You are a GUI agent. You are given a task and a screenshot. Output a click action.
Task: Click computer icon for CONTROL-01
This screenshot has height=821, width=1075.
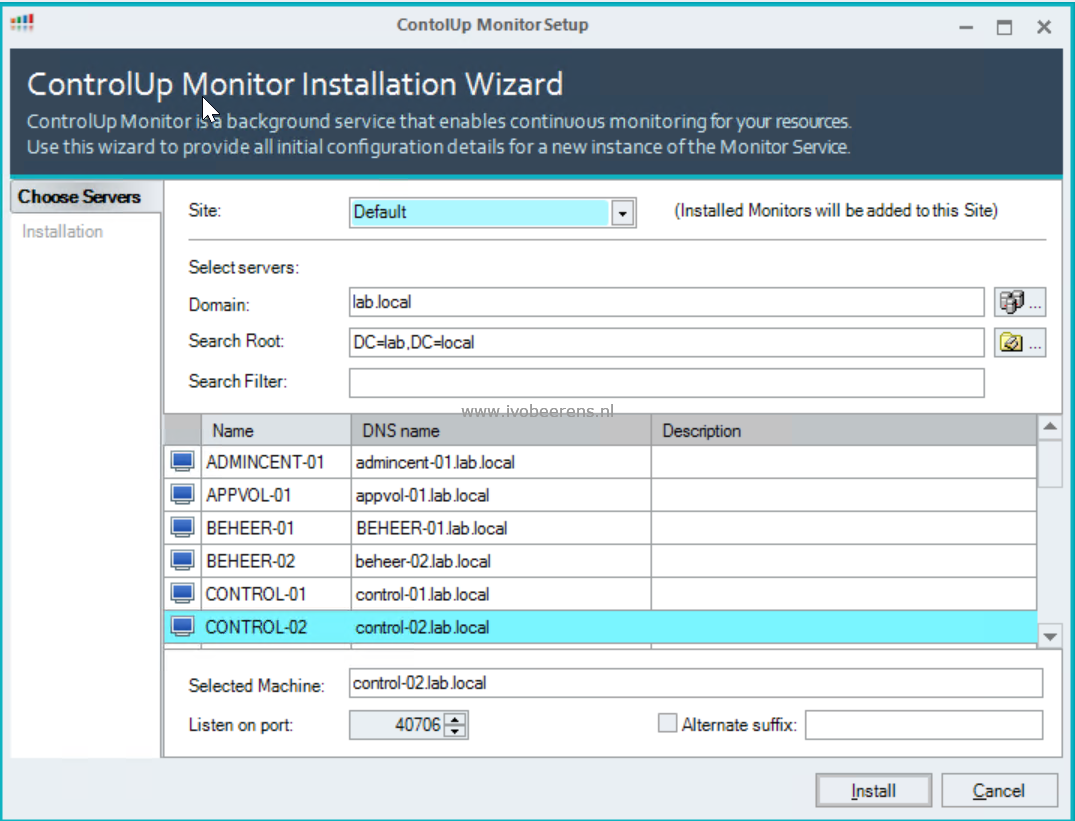coord(182,593)
